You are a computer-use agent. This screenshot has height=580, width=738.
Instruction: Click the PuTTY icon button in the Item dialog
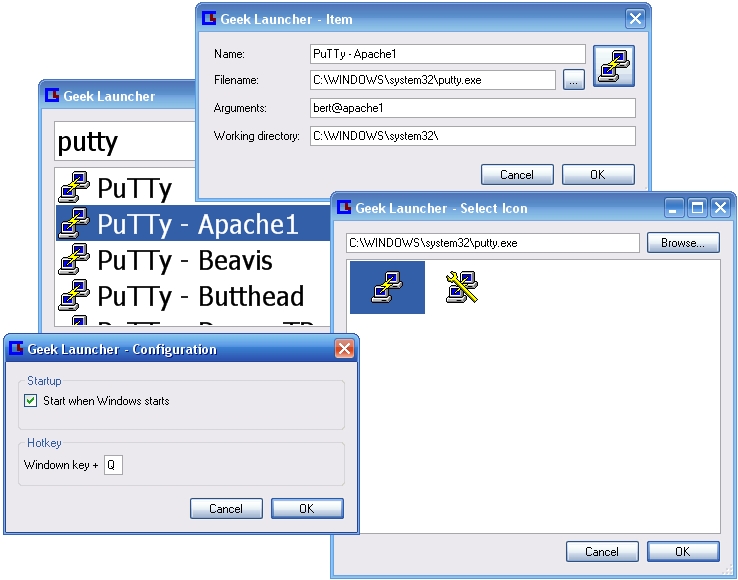click(614, 66)
